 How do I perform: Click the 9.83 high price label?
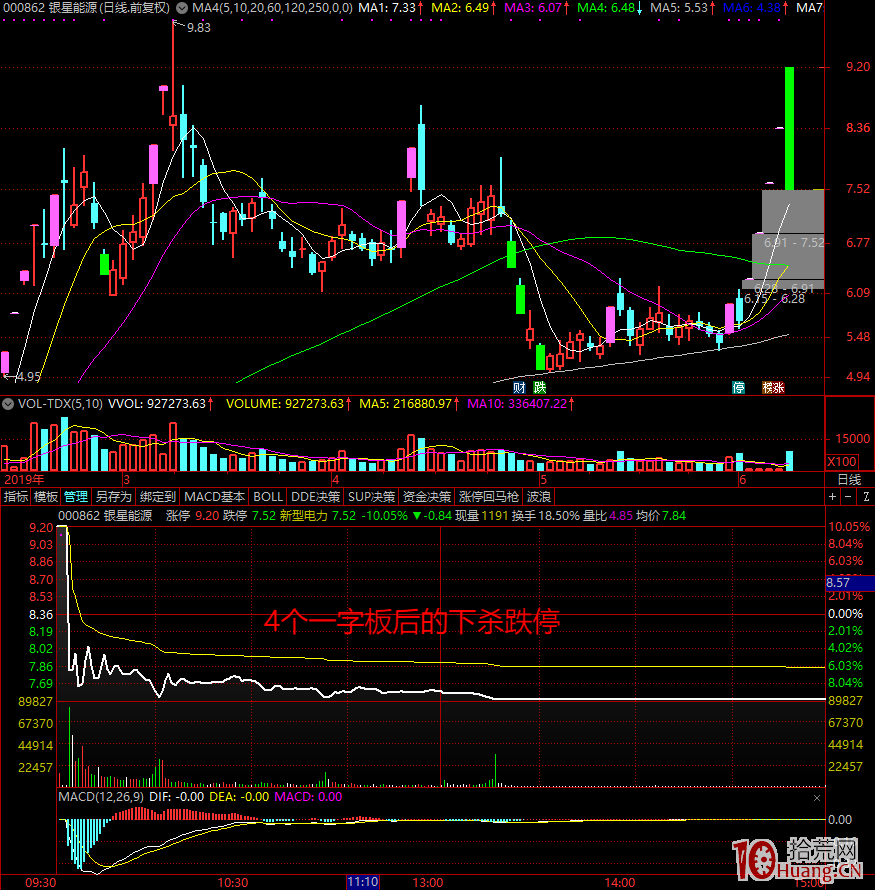coord(199,28)
